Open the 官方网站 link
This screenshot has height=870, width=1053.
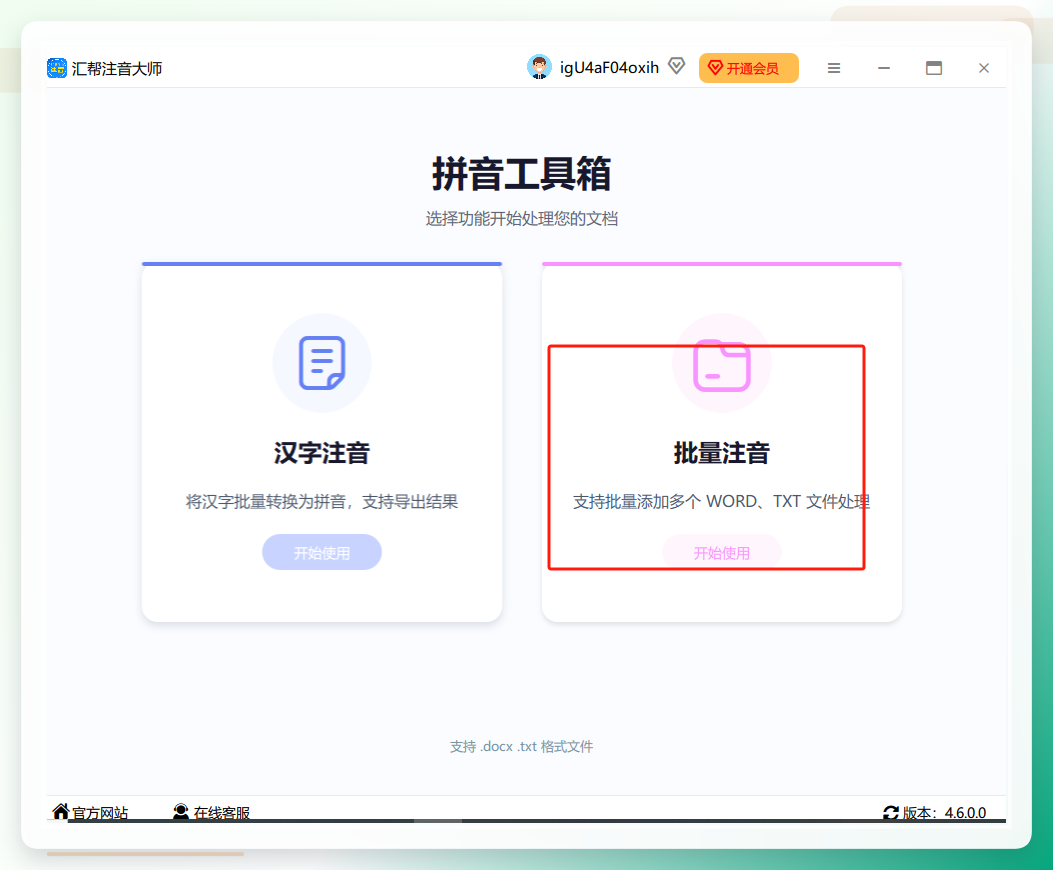[100, 813]
